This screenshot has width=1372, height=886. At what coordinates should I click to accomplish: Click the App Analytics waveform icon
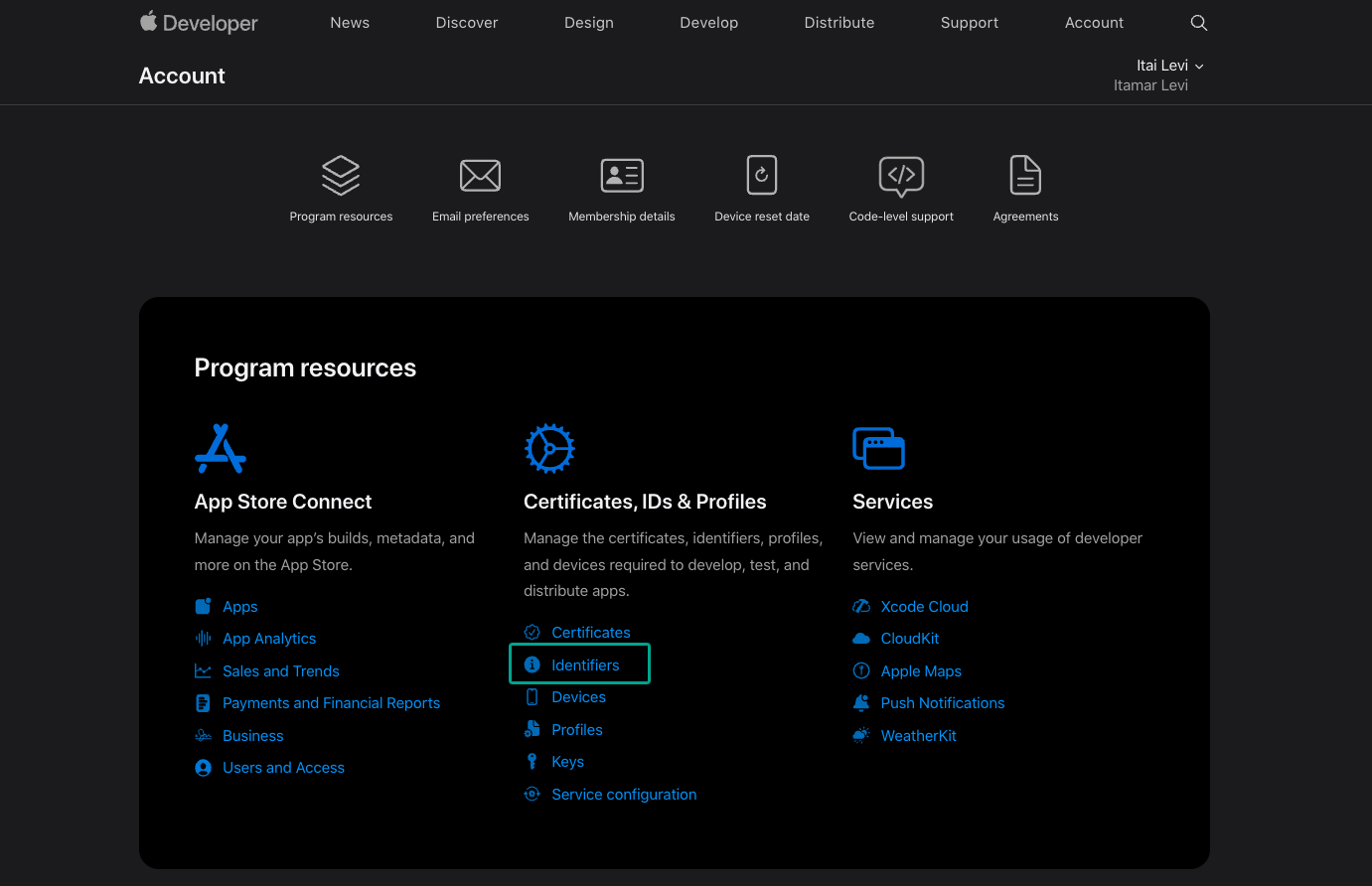204,639
